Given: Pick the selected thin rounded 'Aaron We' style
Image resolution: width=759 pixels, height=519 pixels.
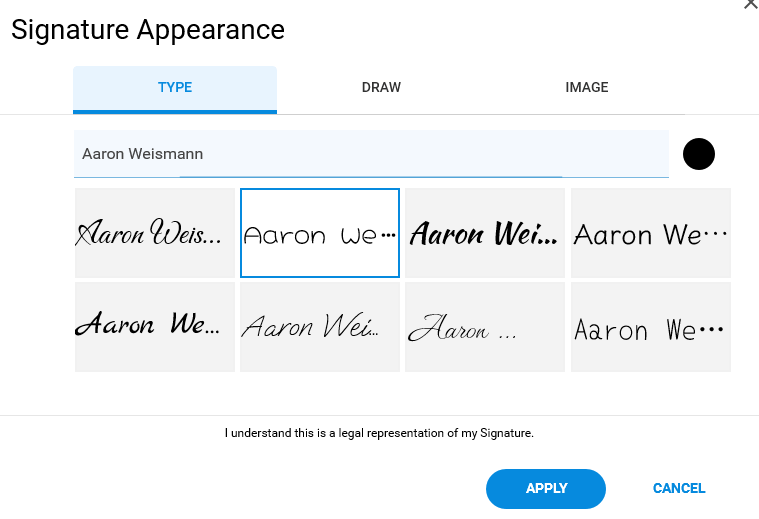Looking at the screenshot, I should click(320, 233).
